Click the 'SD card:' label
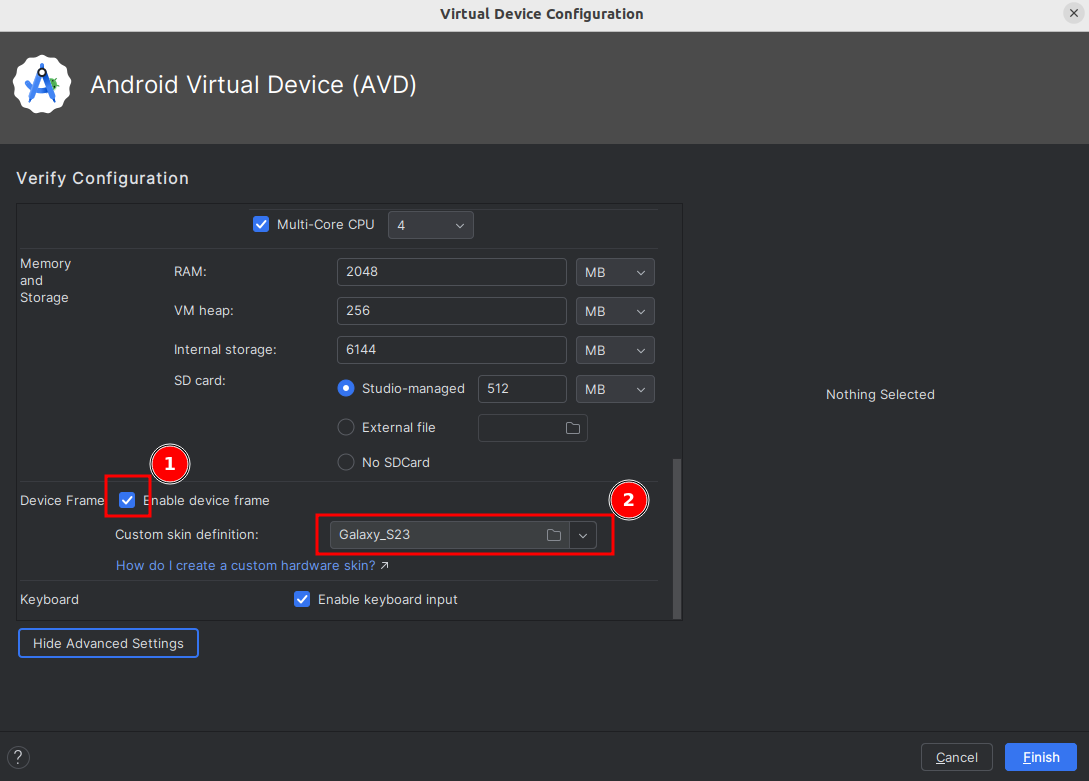 [x=199, y=380]
